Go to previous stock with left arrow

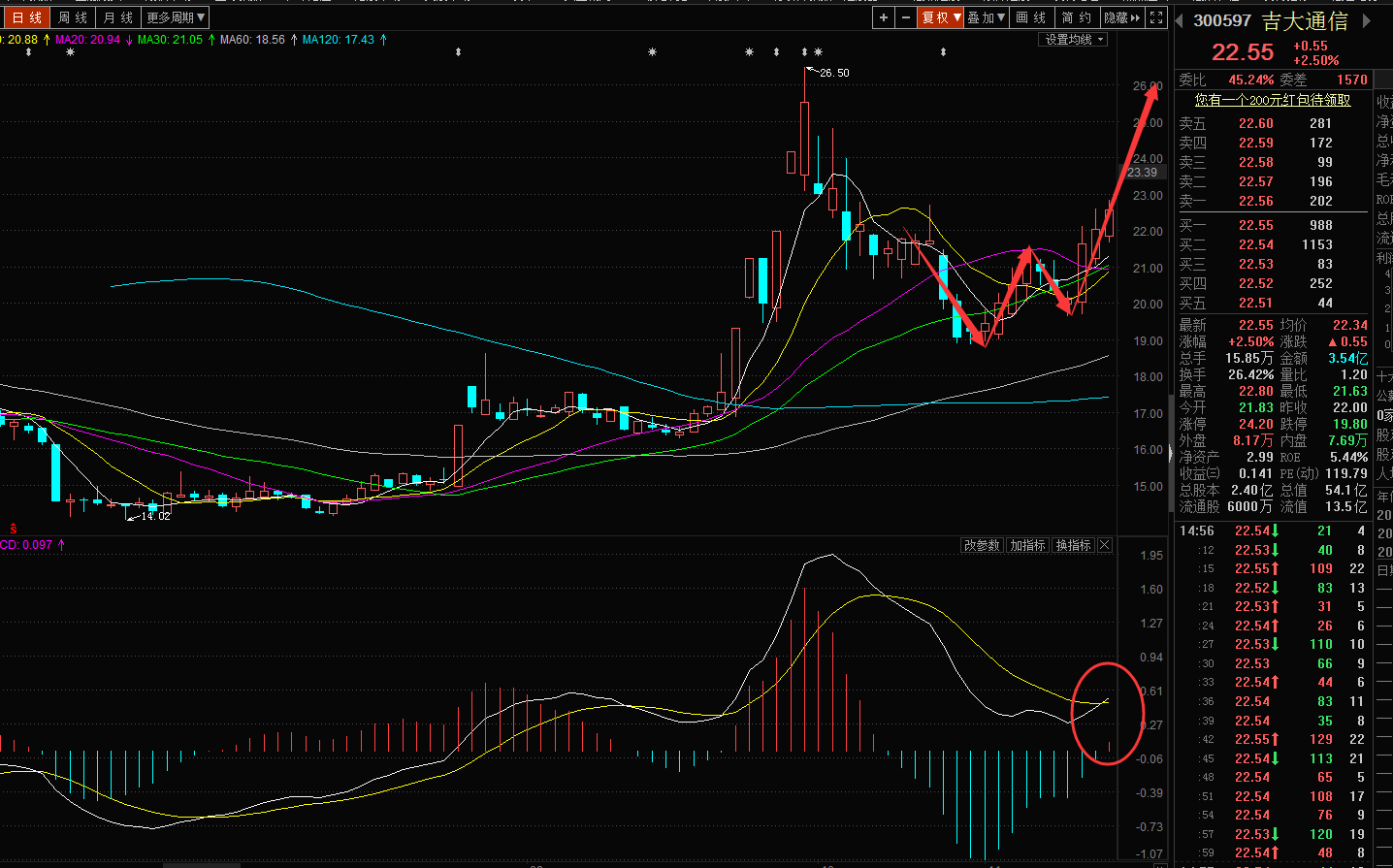pyautogui.click(x=1180, y=20)
